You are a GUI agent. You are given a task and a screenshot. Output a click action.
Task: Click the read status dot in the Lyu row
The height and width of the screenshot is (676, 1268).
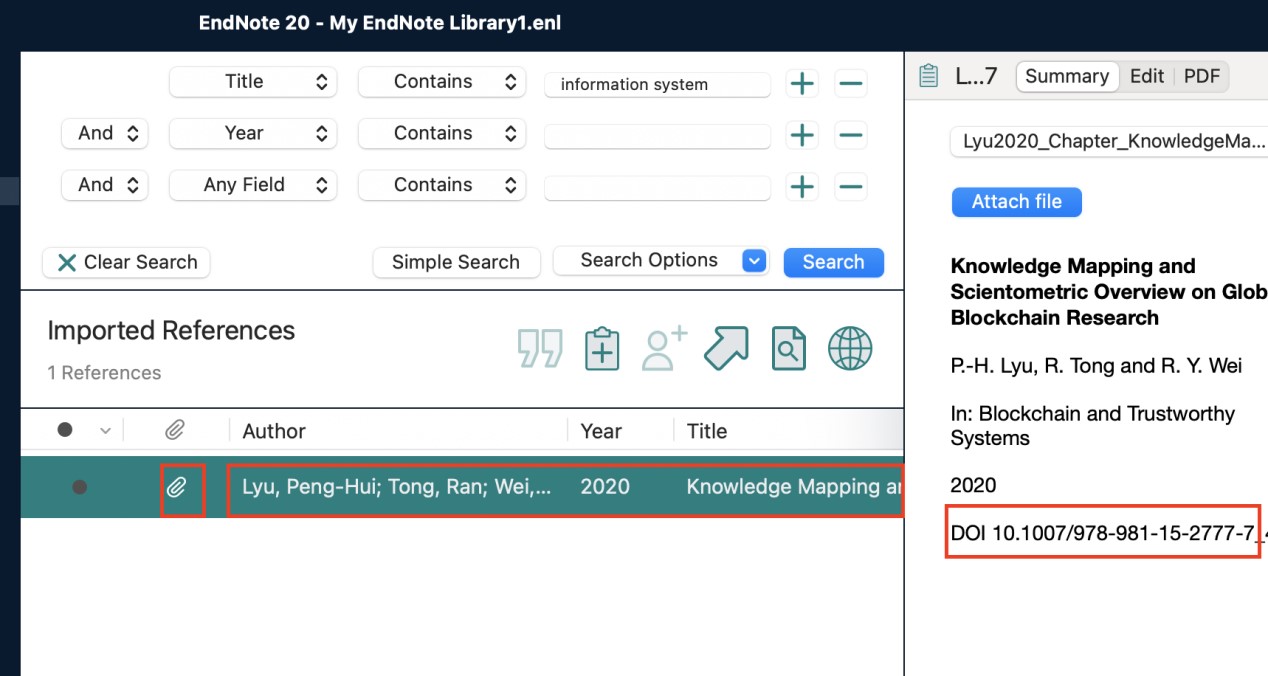(x=80, y=487)
